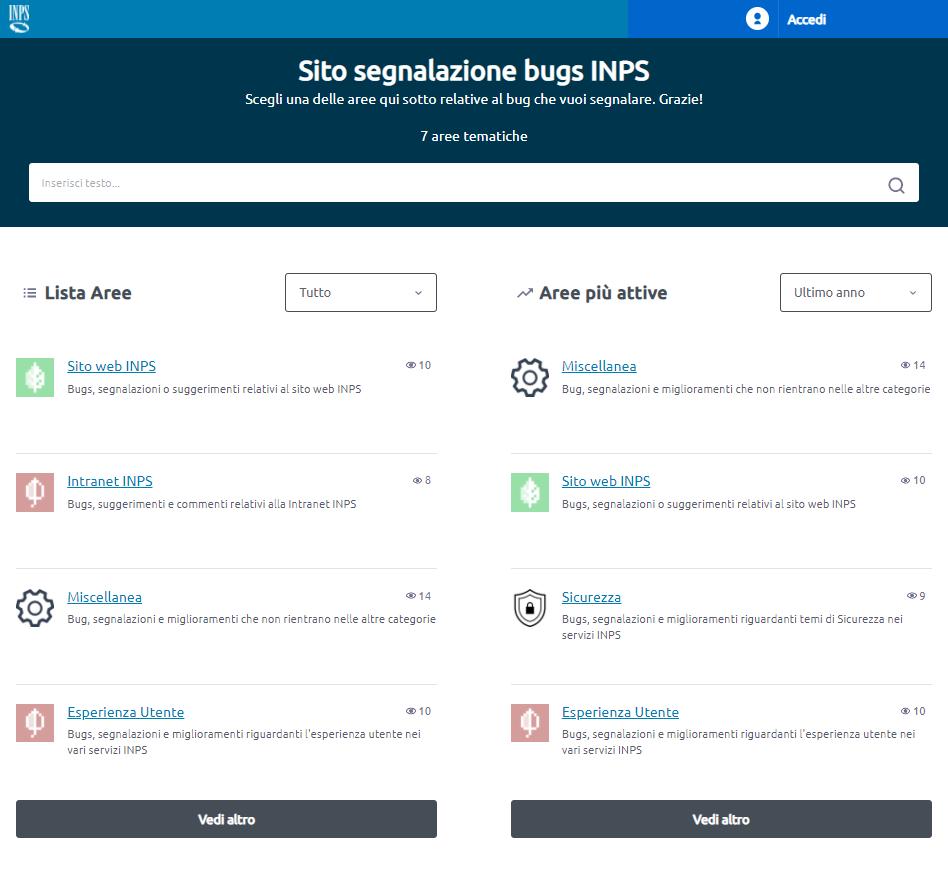Click views count 10 of Esperienza Utente in Aree più attive
Screen dimensions: 948x888
click(920, 711)
